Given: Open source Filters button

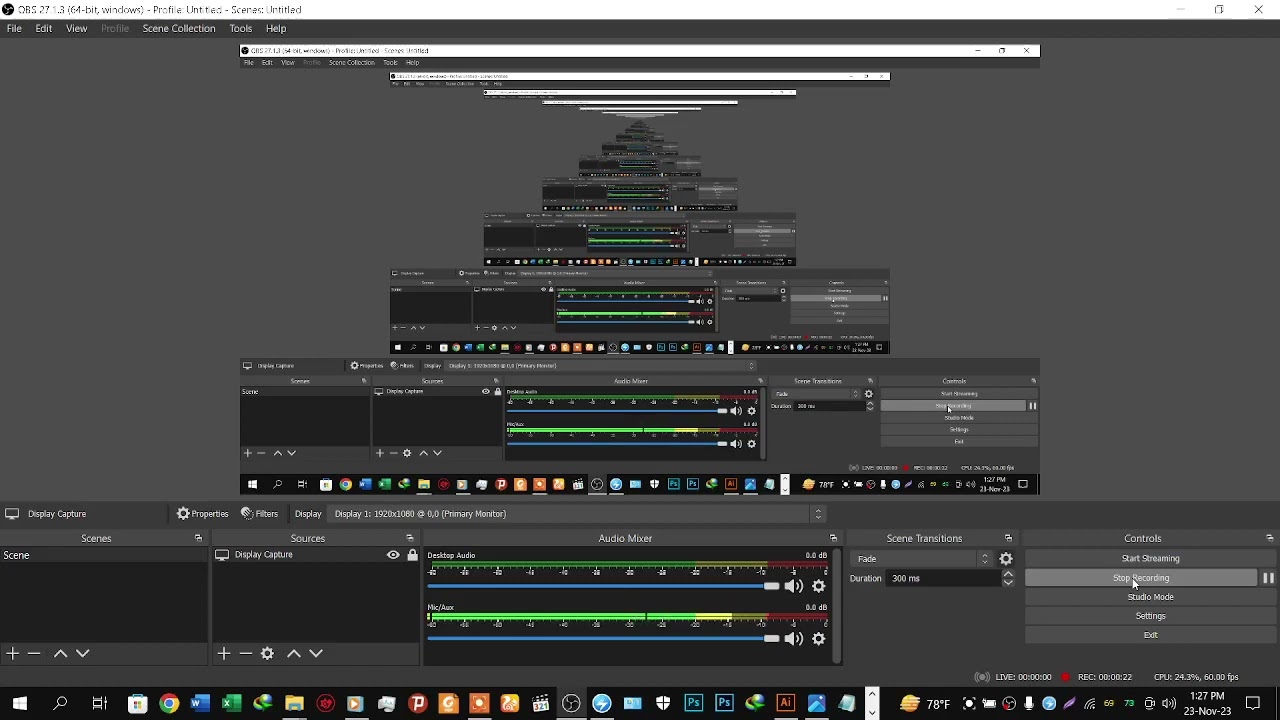Looking at the screenshot, I should pyautogui.click(x=260, y=514).
